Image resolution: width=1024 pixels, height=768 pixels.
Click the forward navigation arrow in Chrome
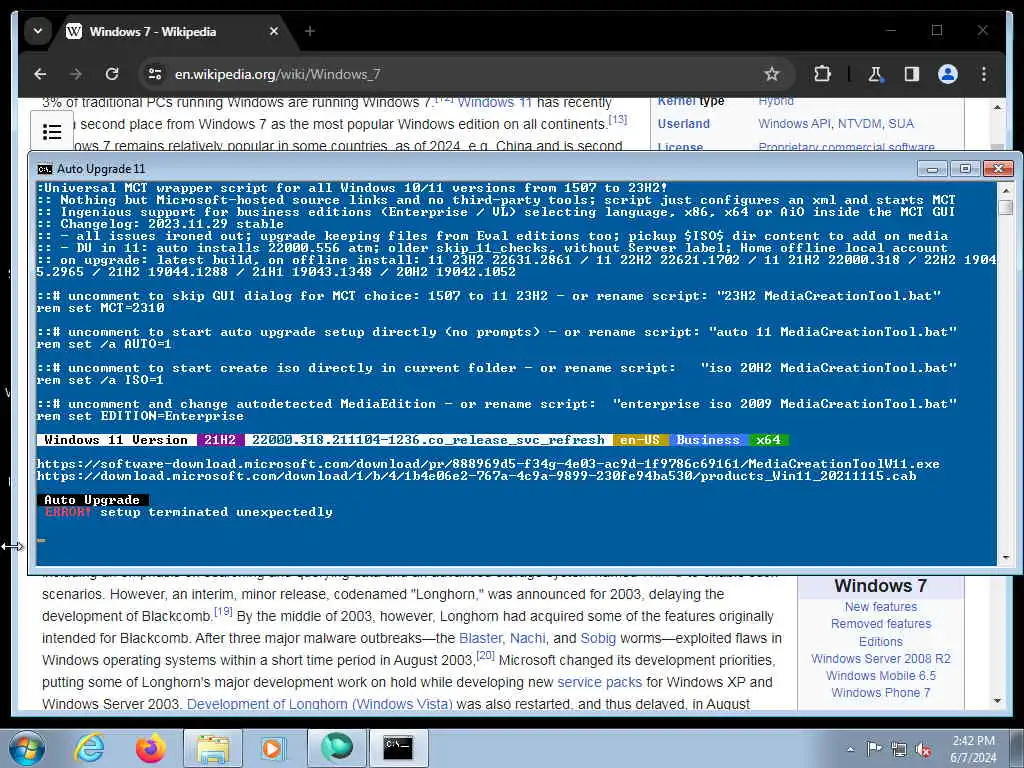point(76,74)
